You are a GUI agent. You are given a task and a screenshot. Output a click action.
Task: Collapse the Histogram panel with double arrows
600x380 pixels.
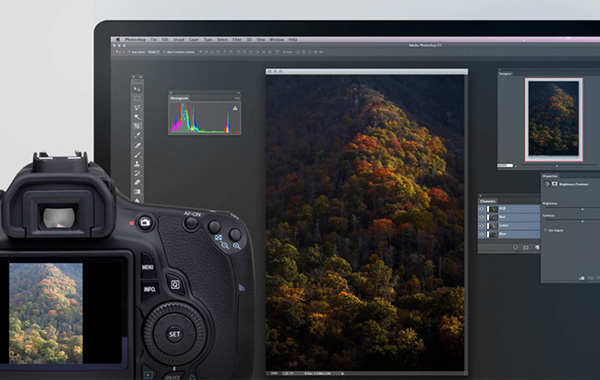click(238, 93)
